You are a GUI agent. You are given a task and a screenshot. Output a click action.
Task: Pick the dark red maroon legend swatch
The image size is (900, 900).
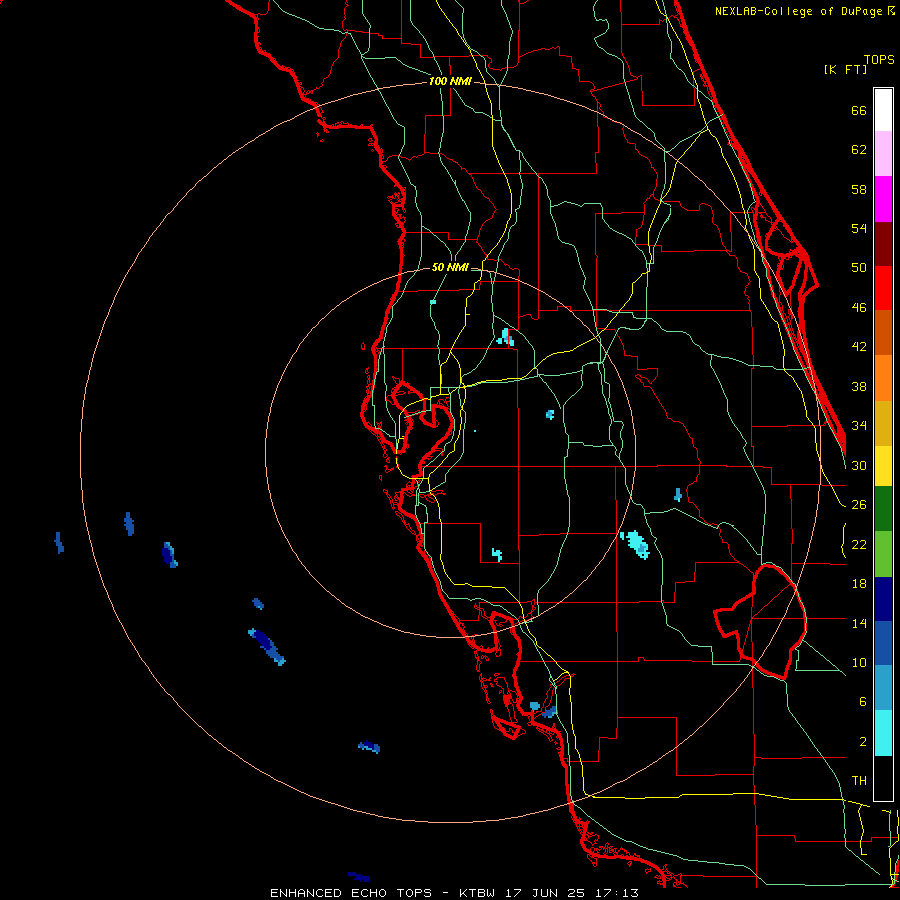click(x=883, y=244)
